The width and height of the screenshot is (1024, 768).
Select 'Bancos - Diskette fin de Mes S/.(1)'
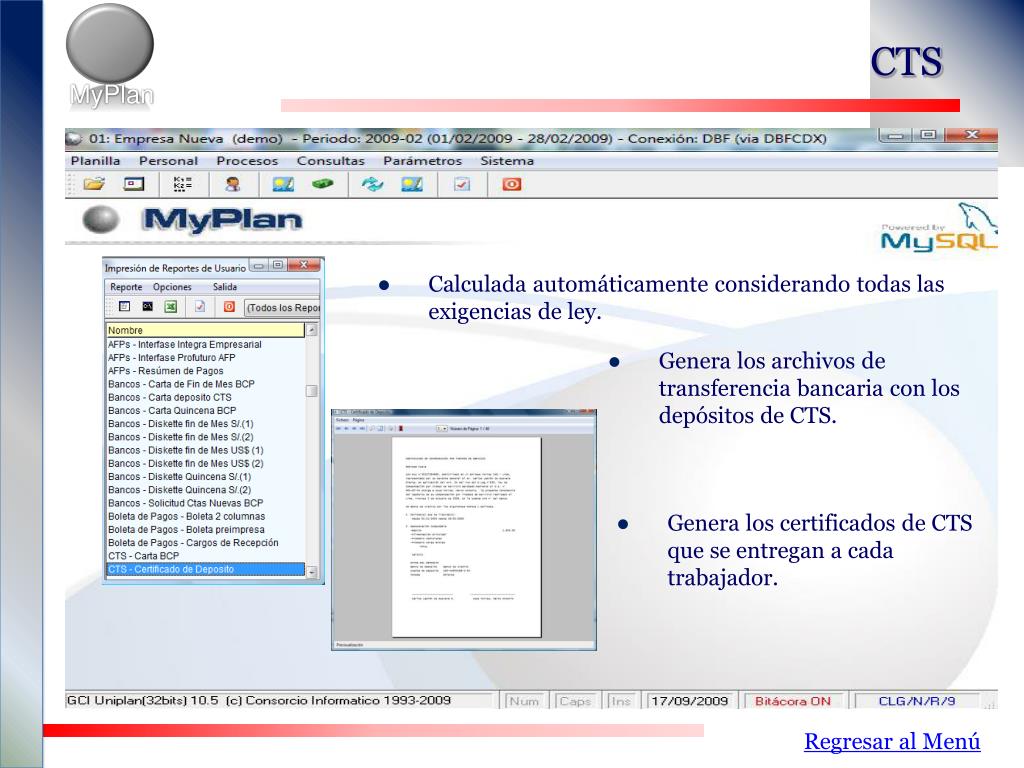(x=205, y=423)
